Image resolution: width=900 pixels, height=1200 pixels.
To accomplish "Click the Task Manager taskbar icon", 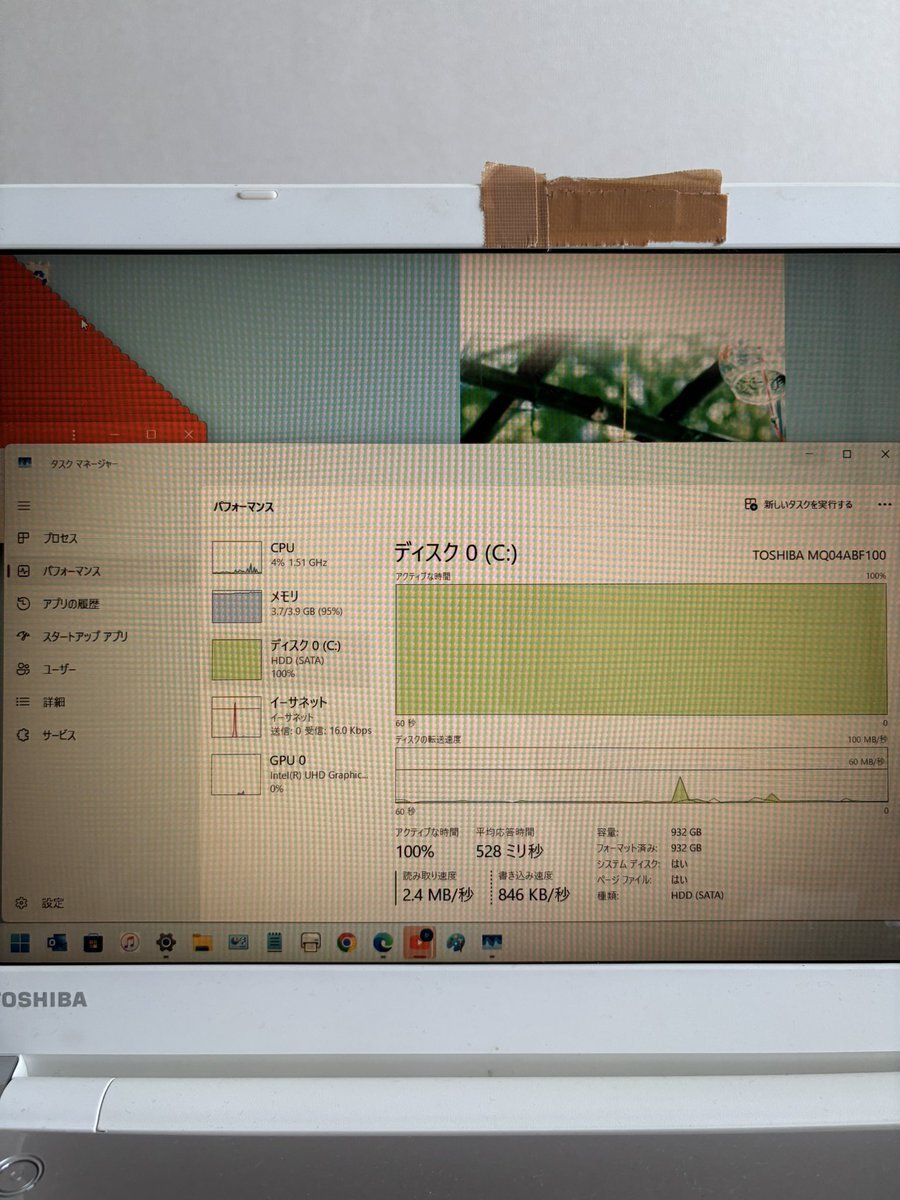I will pos(491,942).
